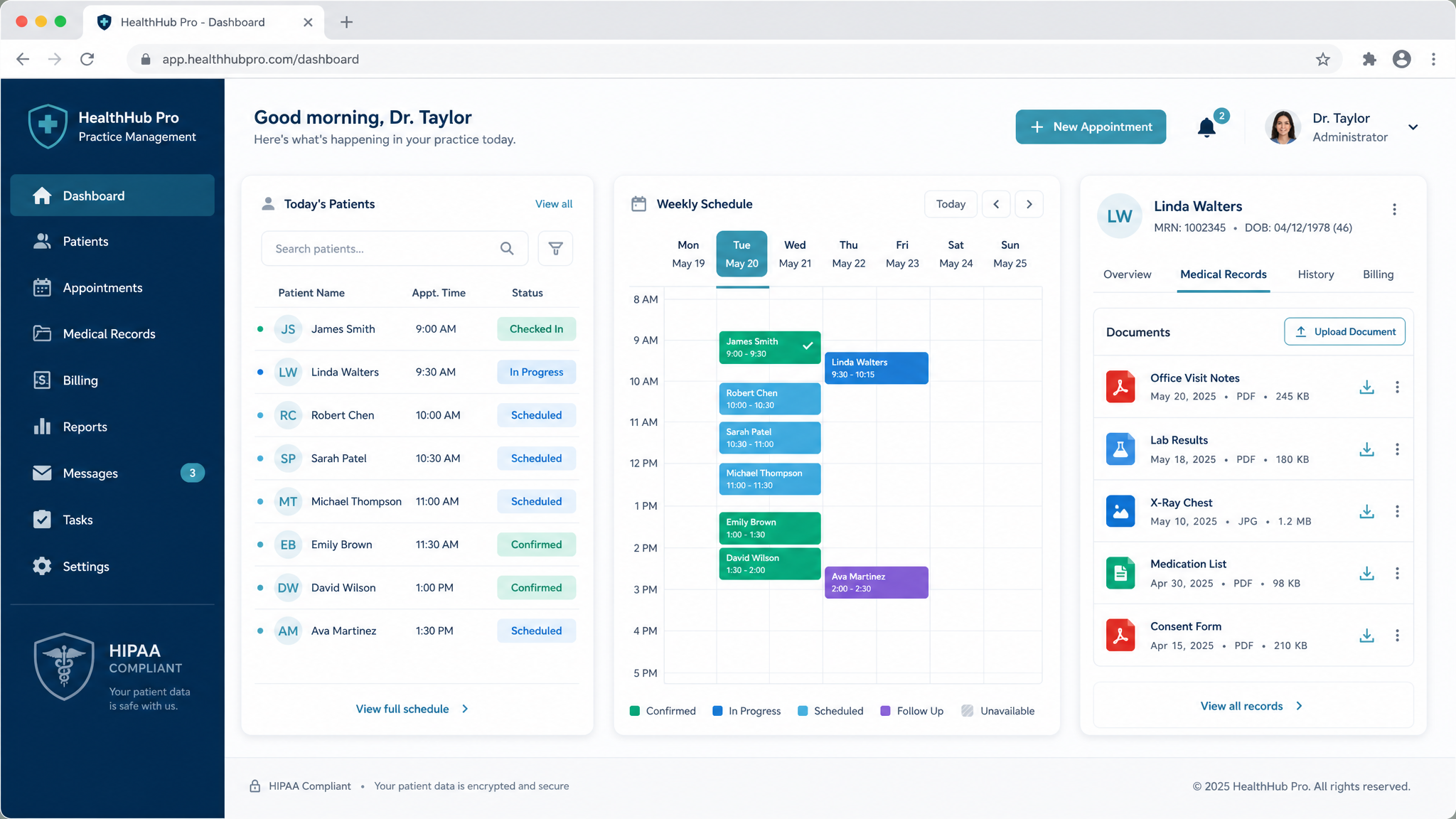Screen dimensions: 1456x819
Task: Open Patients in the sidebar
Action: [112, 242]
